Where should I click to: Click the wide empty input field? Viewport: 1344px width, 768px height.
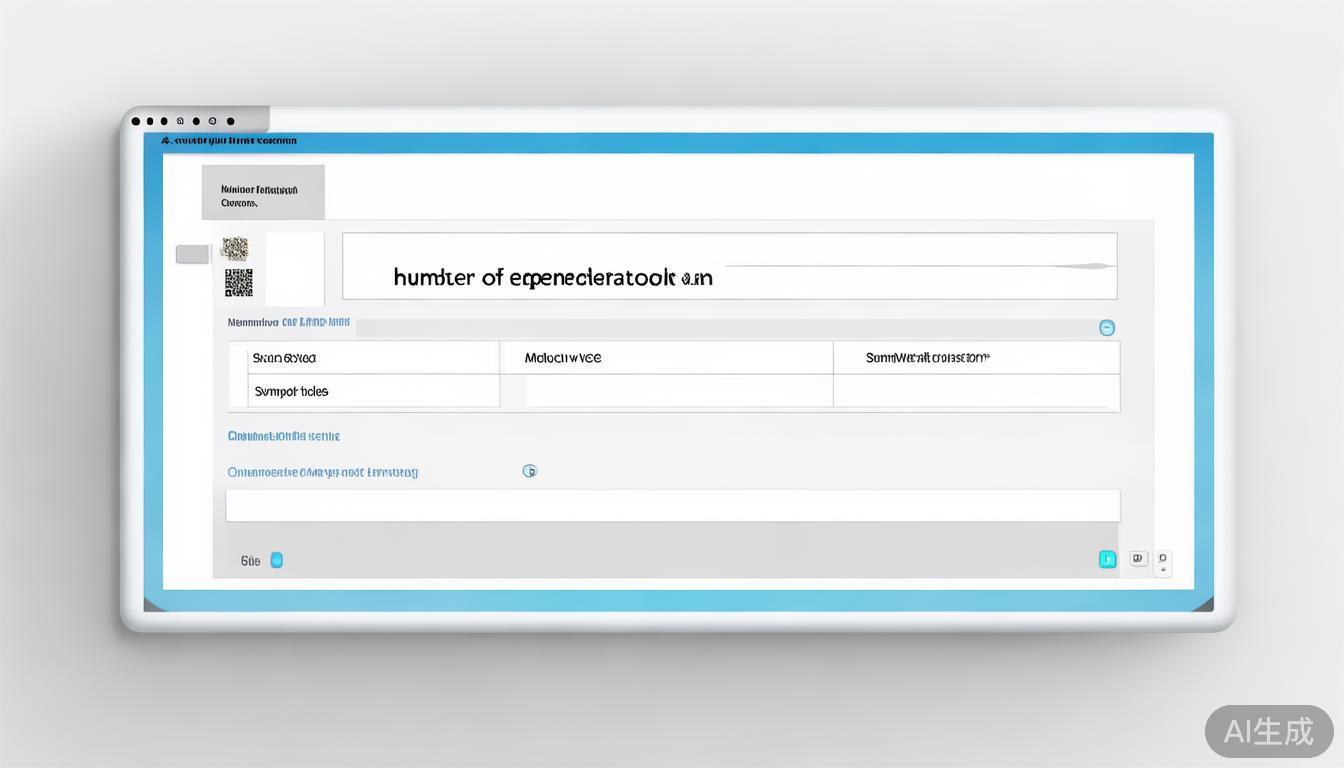672,506
